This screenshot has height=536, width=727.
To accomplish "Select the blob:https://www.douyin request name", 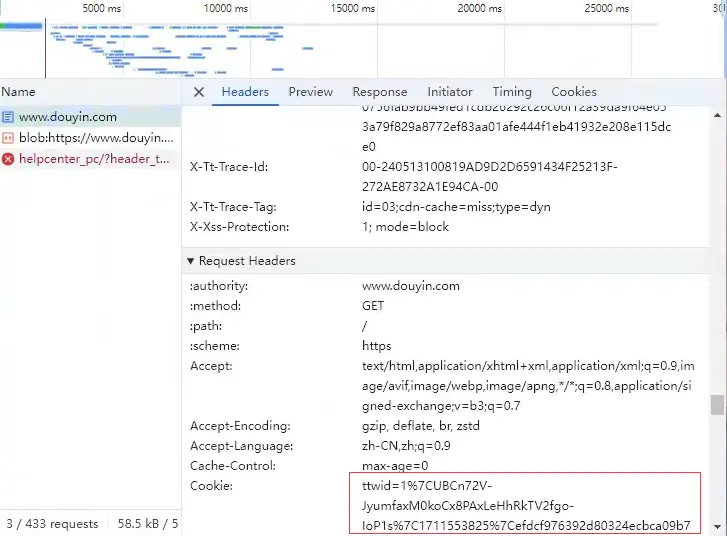I will coord(96,138).
